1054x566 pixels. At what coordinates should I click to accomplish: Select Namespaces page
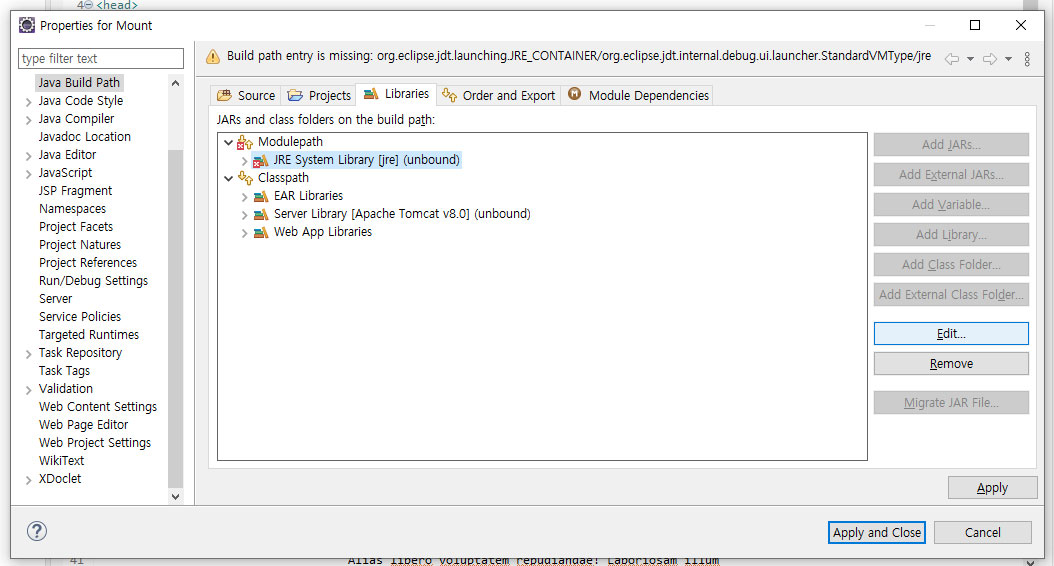point(73,209)
